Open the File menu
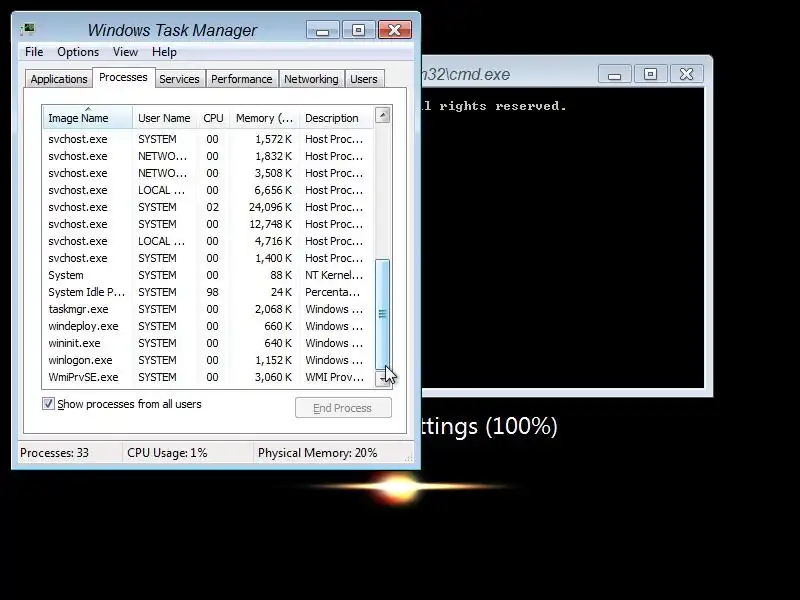This screenshot has width=800, height=600. (x=34, y=52)
